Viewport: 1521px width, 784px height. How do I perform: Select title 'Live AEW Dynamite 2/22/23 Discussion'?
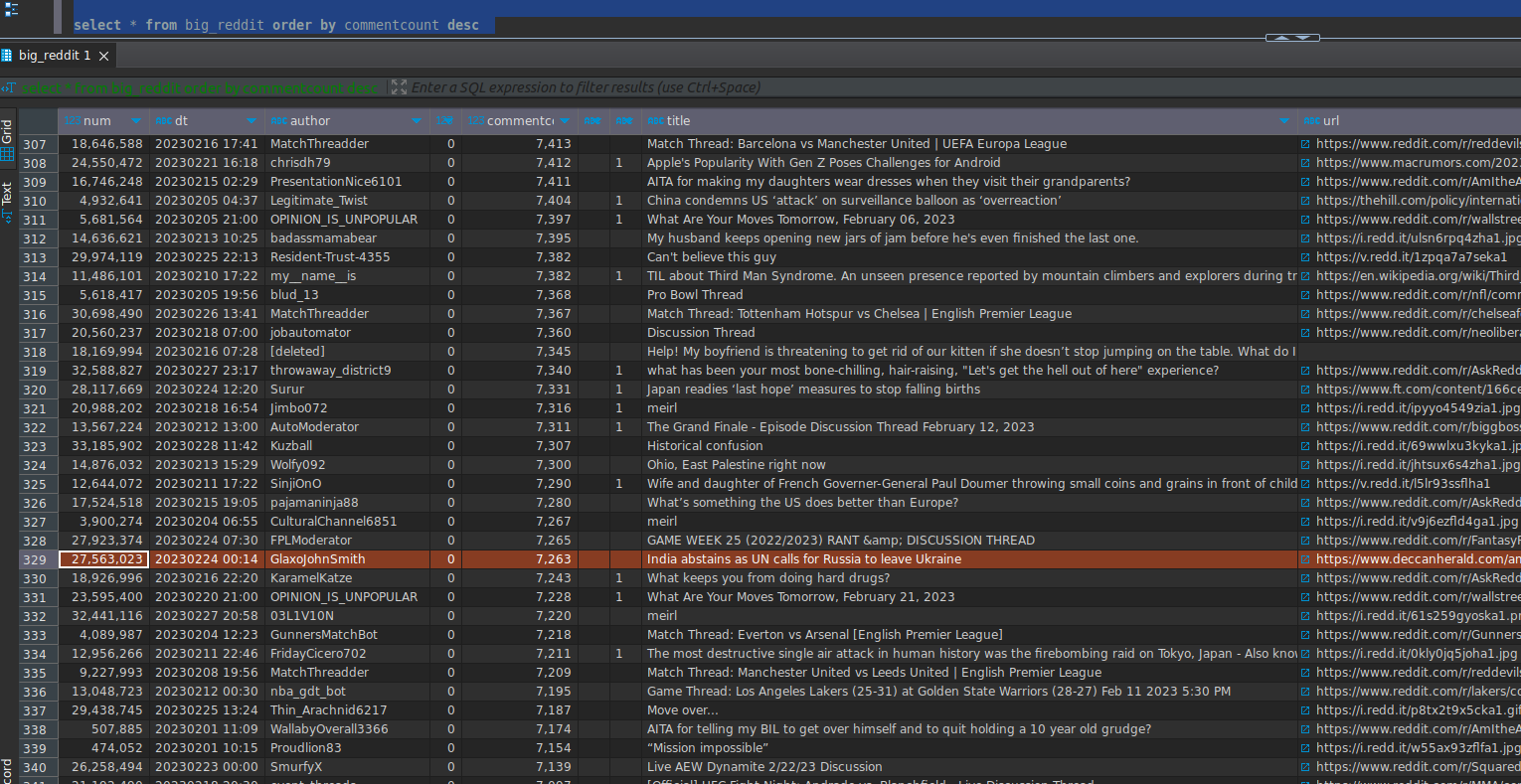(969, 767)
